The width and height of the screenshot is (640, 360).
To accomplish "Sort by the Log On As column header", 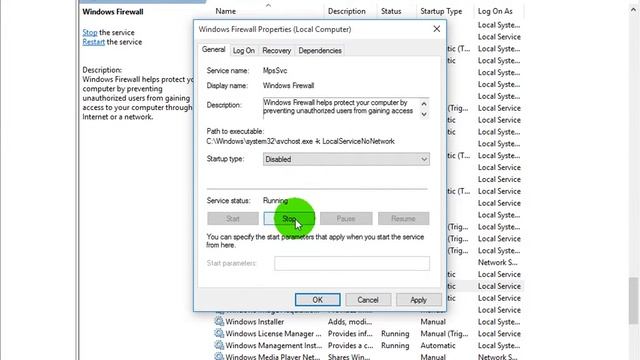I will [x=495, y=11].
